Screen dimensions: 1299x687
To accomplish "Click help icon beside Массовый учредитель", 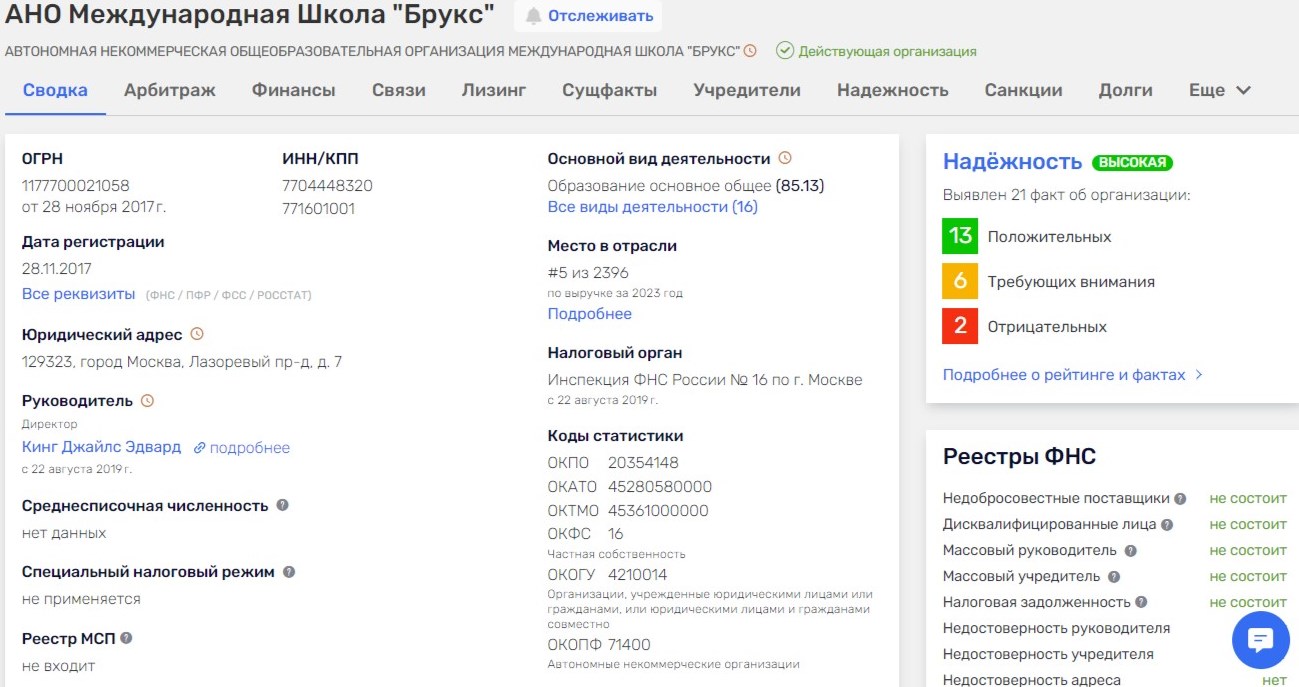I will point(1114,576).
